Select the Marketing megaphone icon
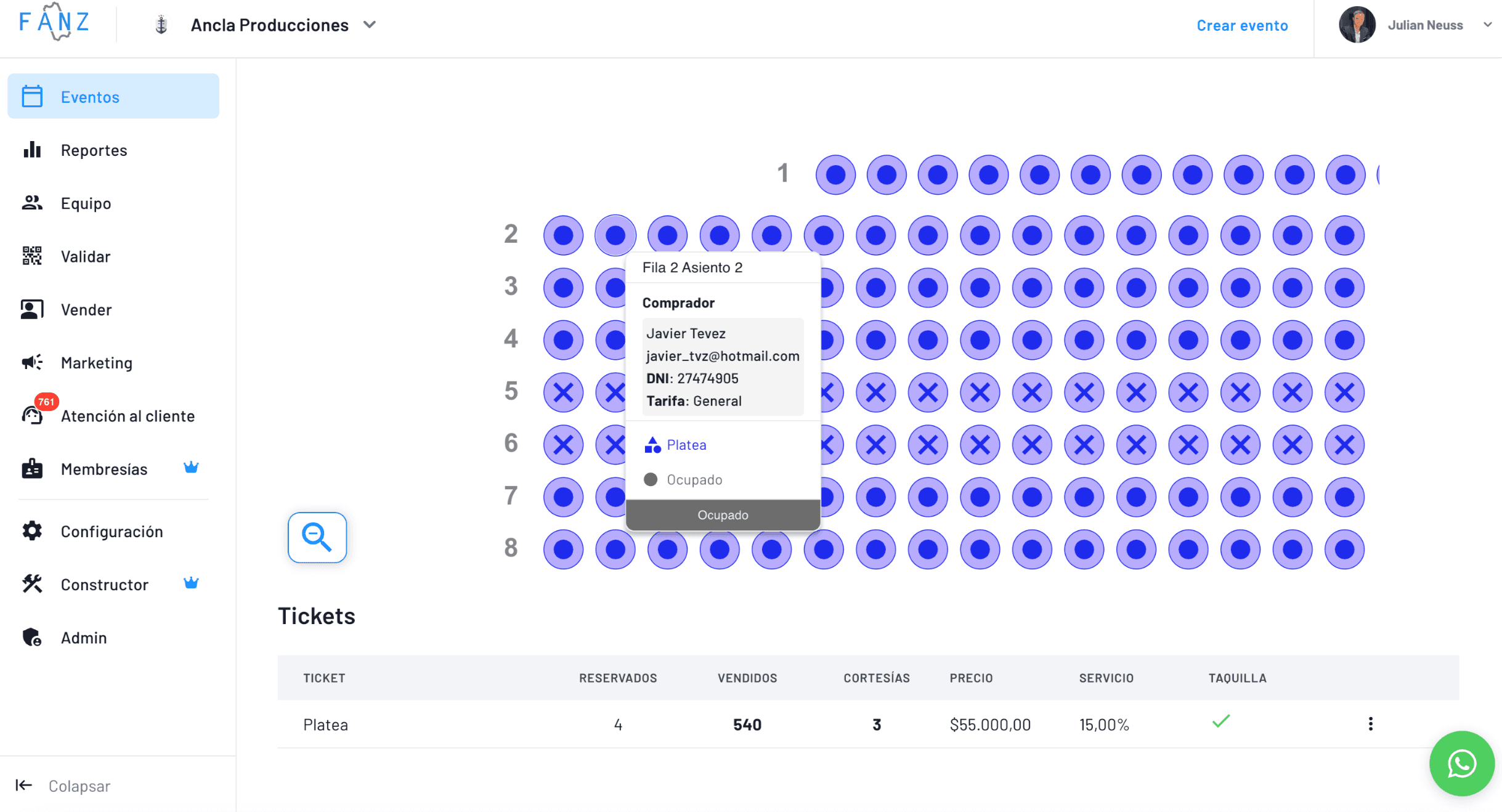The height and width of the screenshot is (812, 1502). click(x=31, y=362)
